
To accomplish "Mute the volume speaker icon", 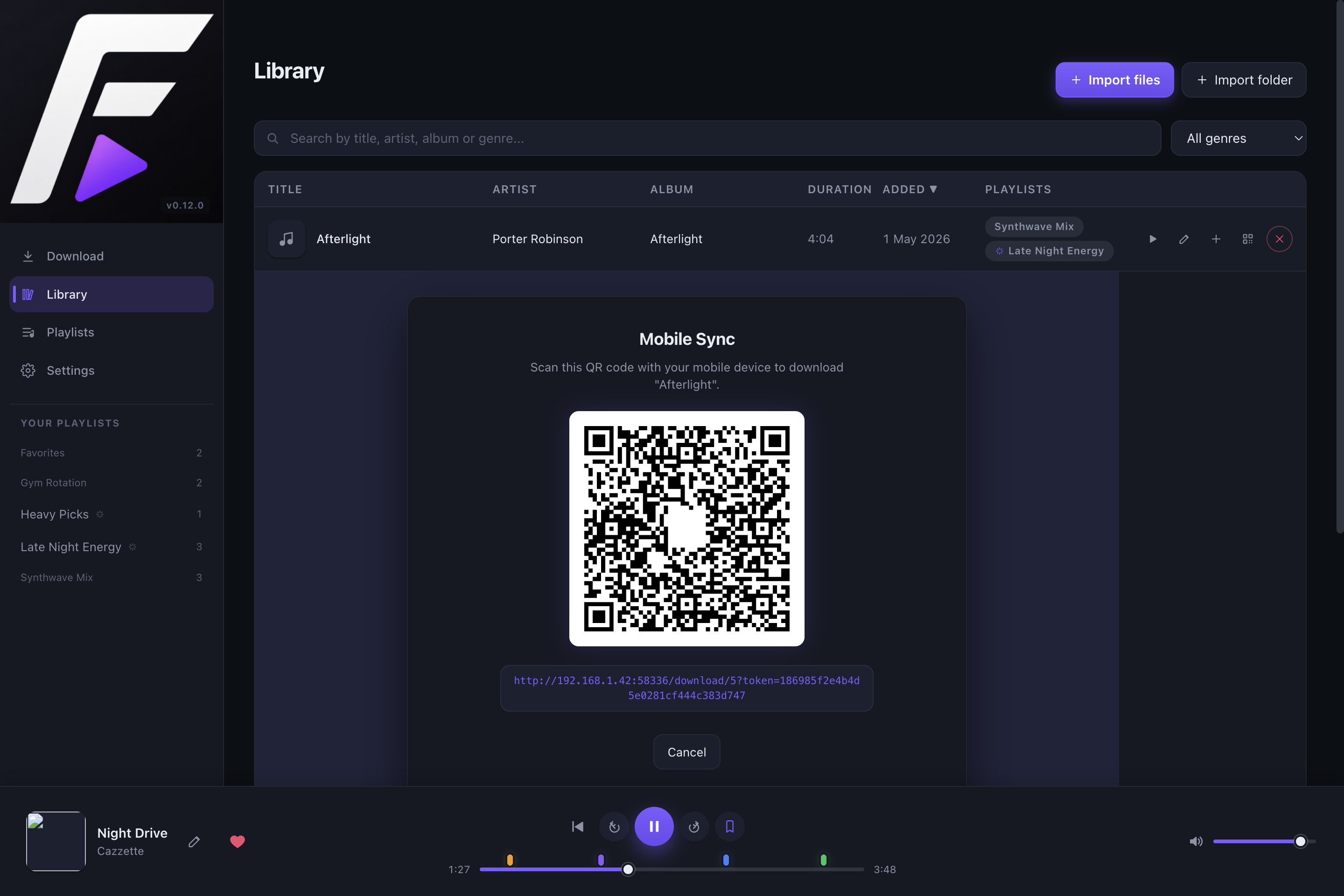I will (1196, 841).
